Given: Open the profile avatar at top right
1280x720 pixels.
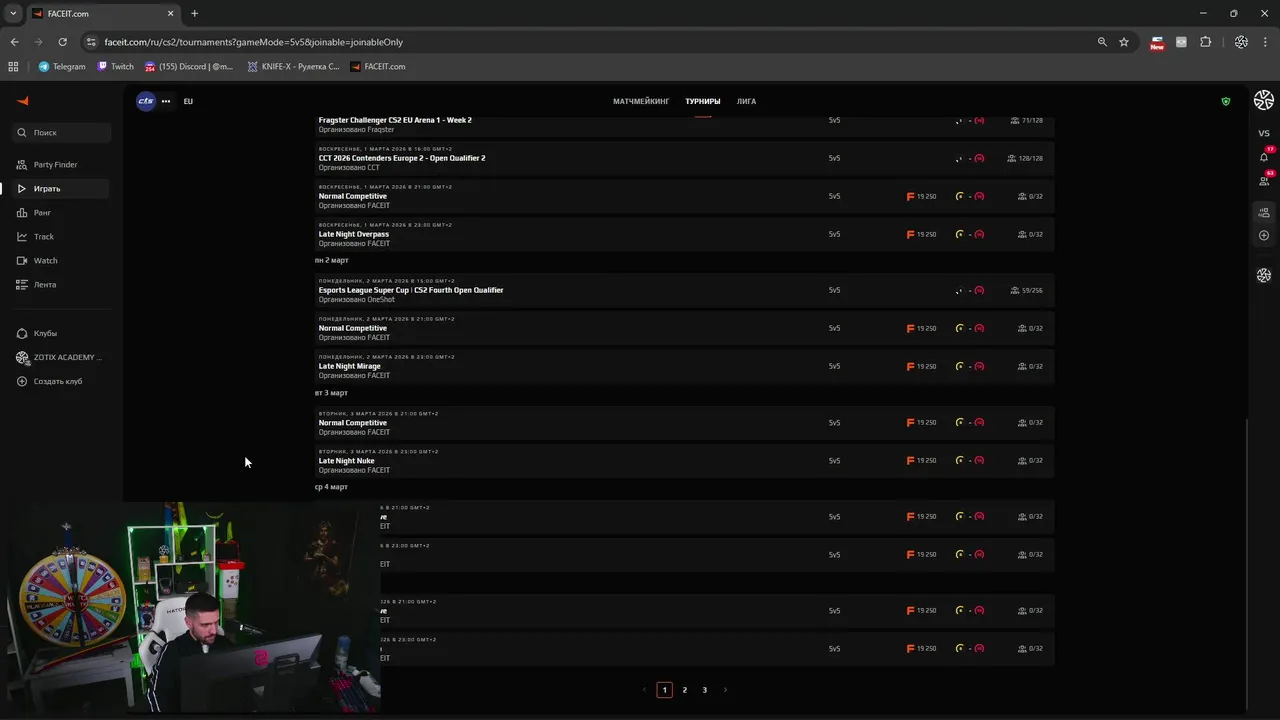Looking at the screenshot, I should point(1264,100).
